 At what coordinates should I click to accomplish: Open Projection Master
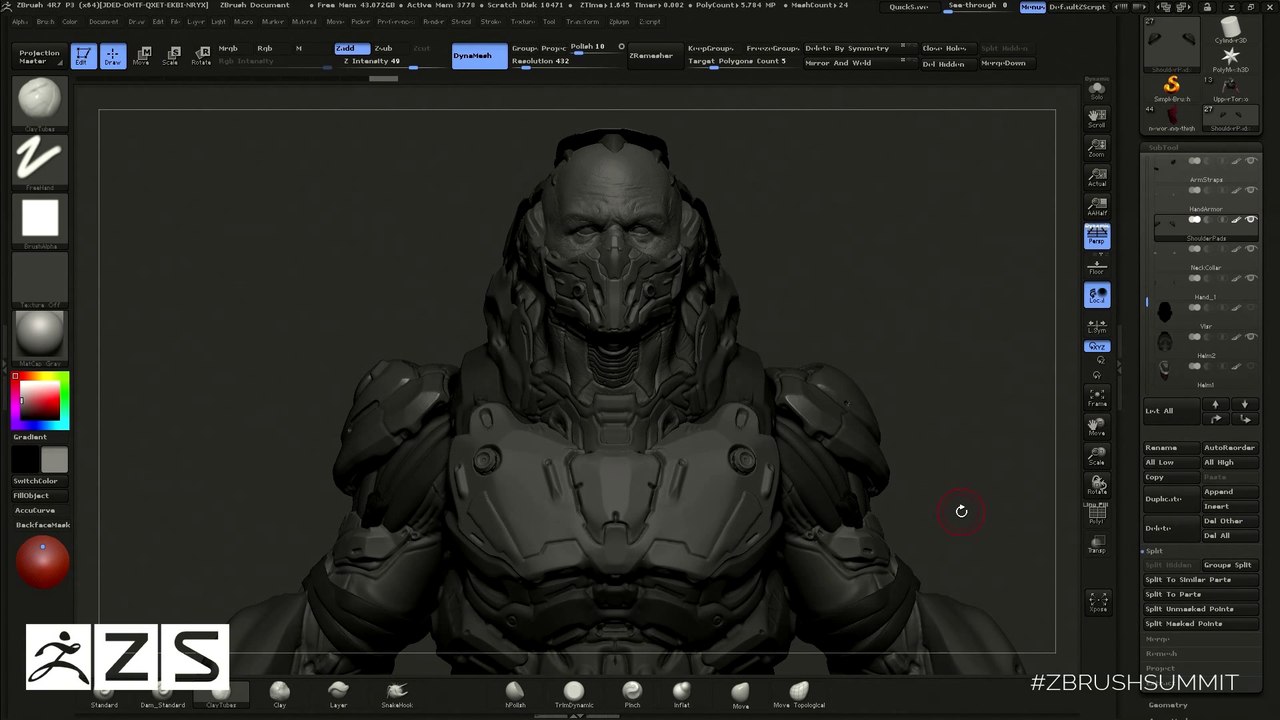[x=40, y=57]
